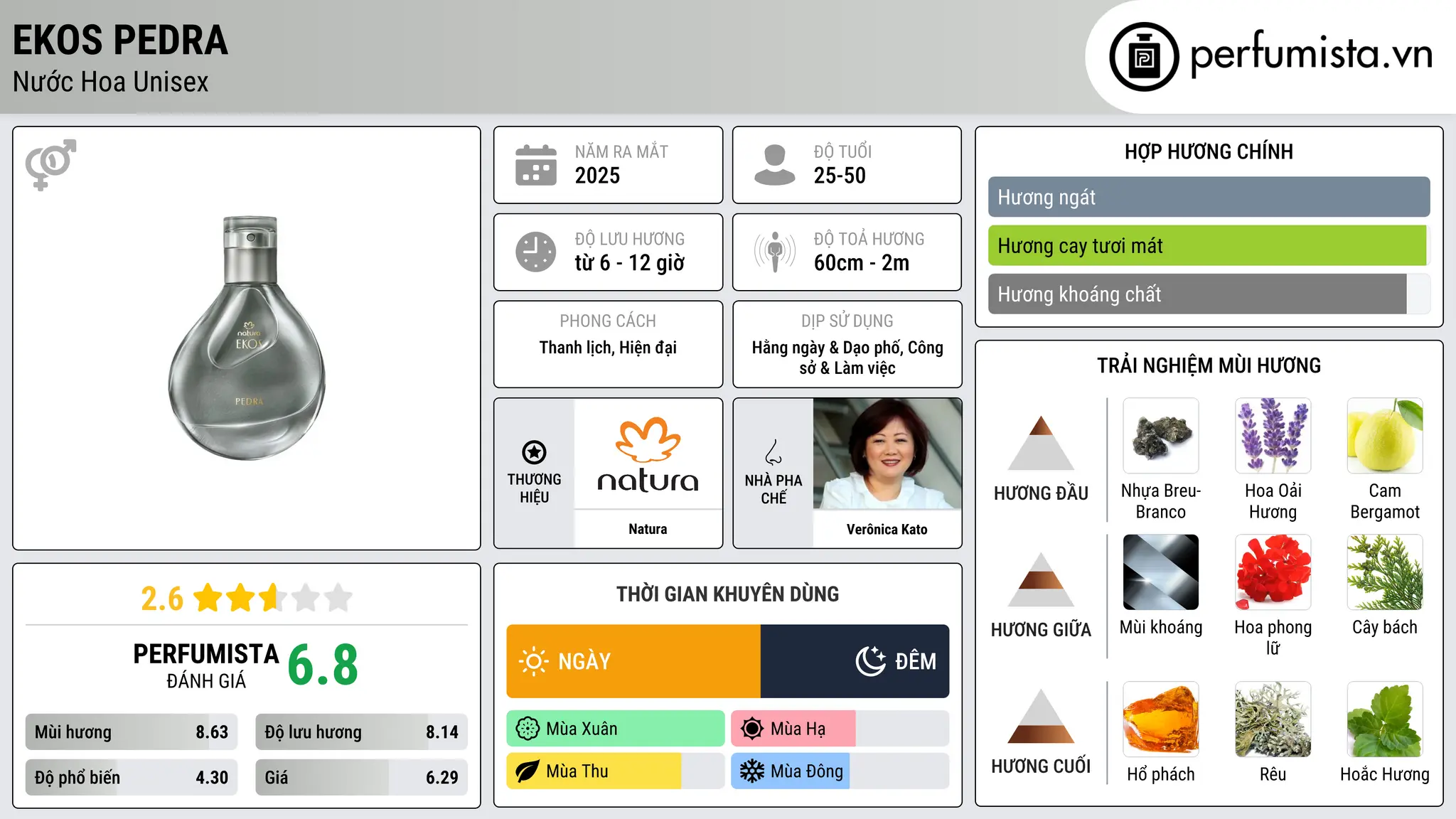1456x819 pixels.
Task: Click the Hương khoáng chất accord bar
Action: tap(1209, 294)
